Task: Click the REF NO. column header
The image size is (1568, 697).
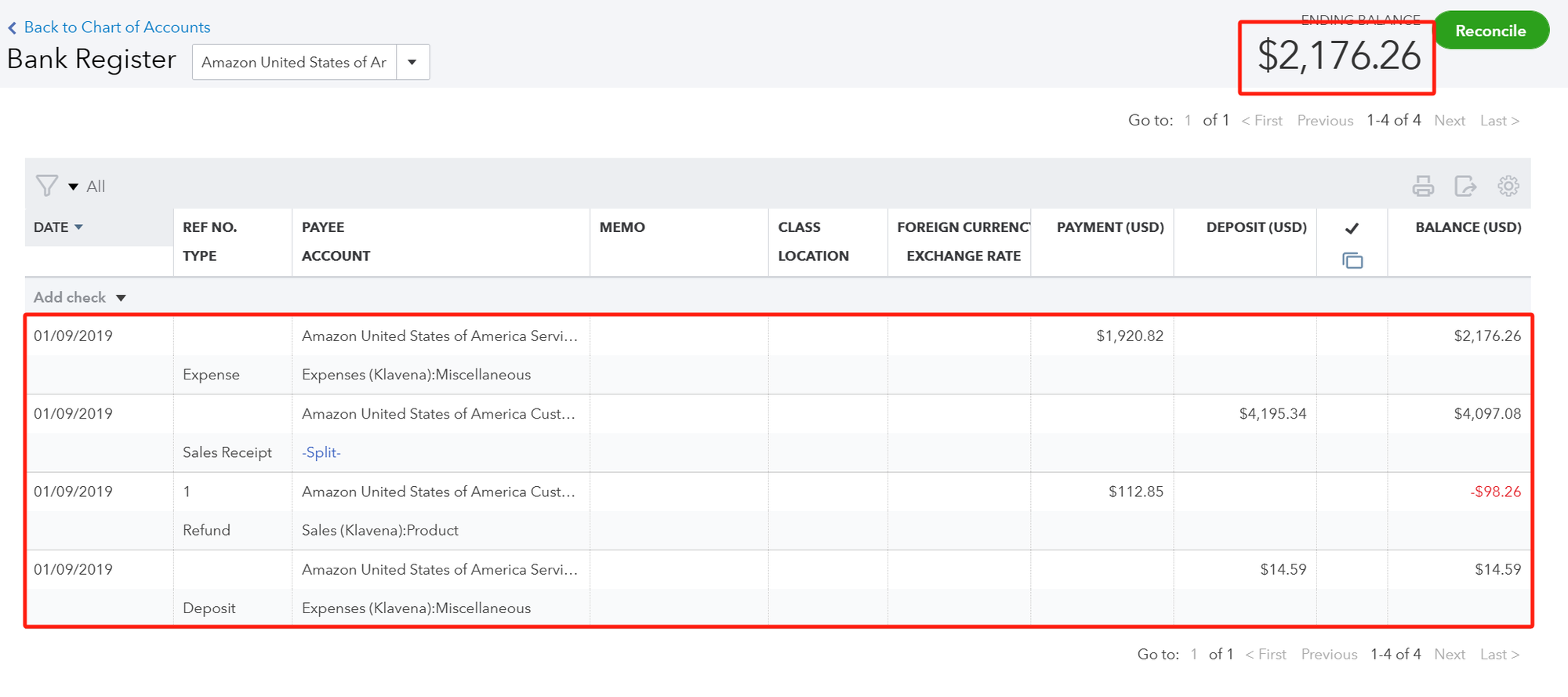Action: click(210, 227)
